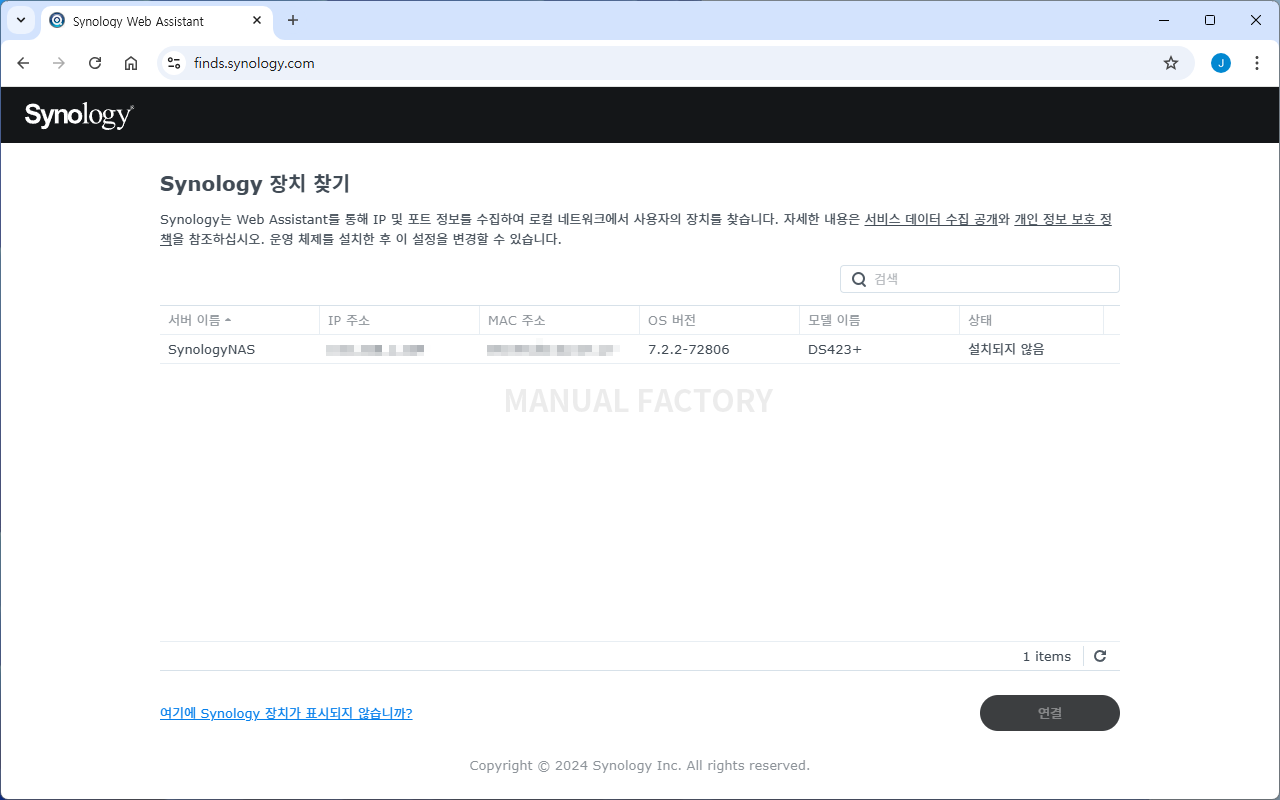The height and width of the screenshot is (800, 1280).
Task: Go to the browser home page icon
Action: click(131, 63)
